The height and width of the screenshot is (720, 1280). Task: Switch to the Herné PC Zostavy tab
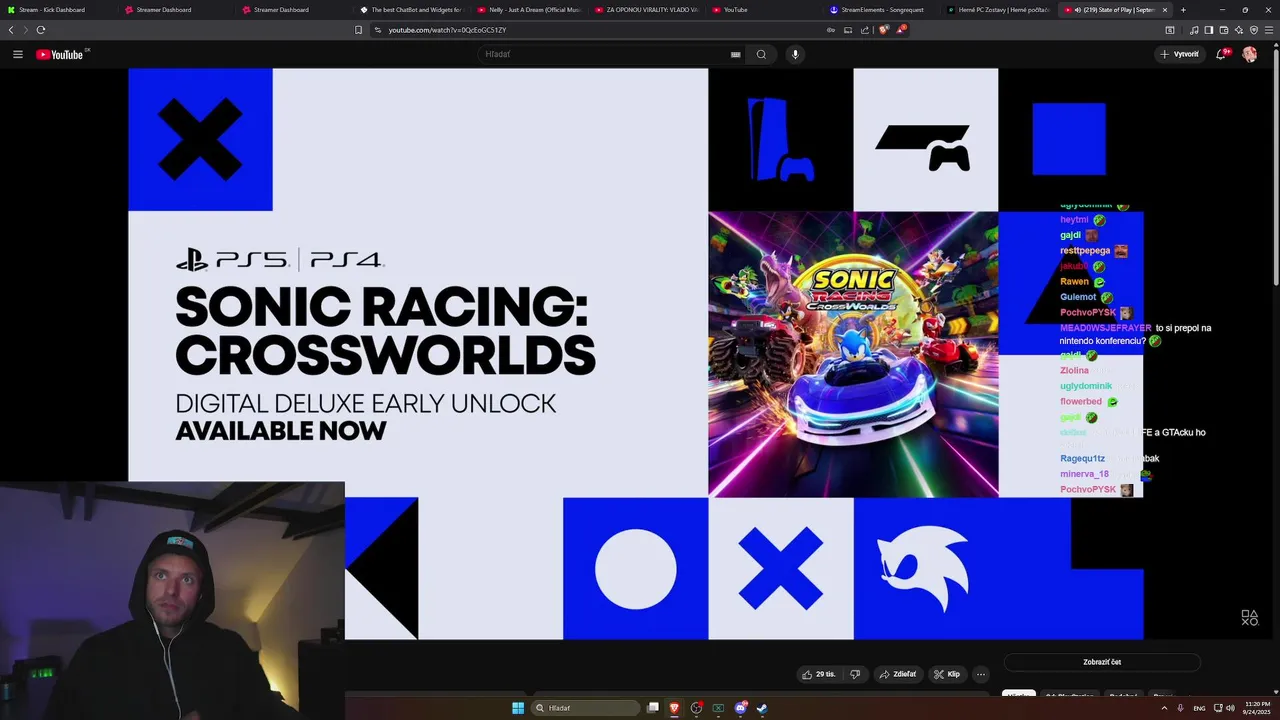(1000, 10)
